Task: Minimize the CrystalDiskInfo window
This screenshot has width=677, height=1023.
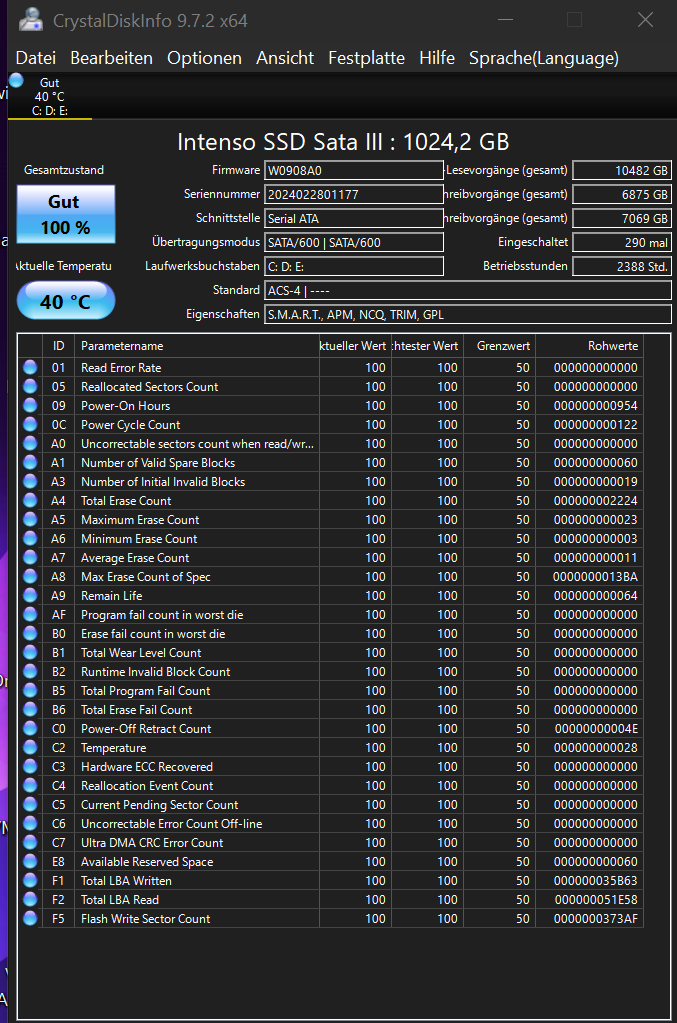Action: coord(505,20)
